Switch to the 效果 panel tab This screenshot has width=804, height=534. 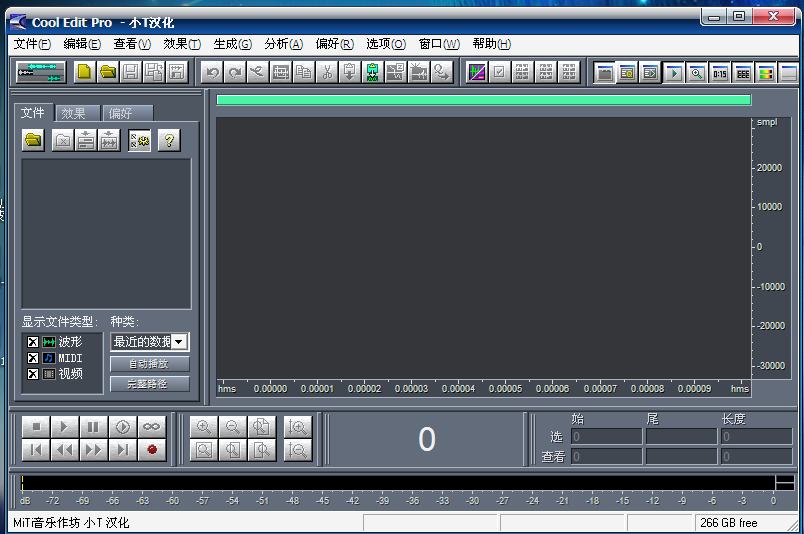[78, 113]
